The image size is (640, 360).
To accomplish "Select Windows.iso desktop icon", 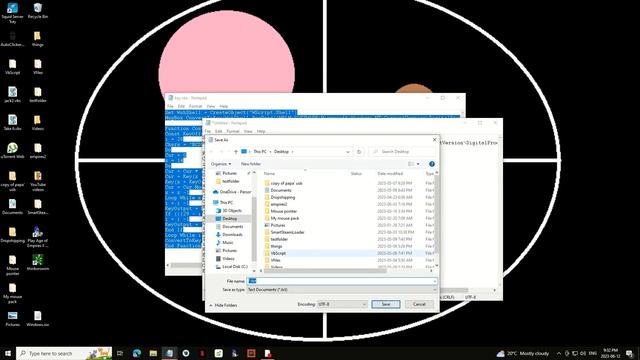I will pyautogui.click(x=38, y=318).
